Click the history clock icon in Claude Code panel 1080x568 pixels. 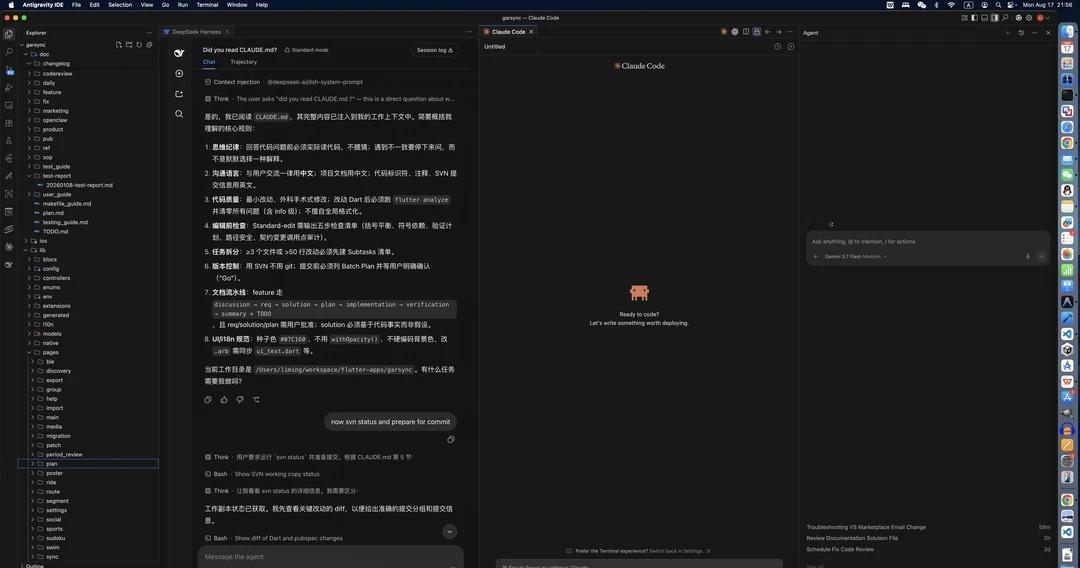pos(777,47)
